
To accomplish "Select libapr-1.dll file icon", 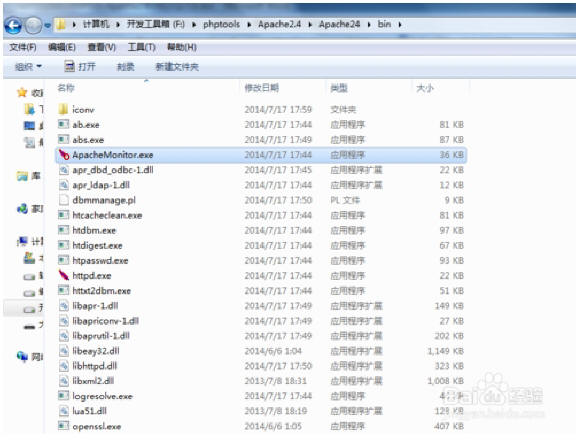I will 64,306.
